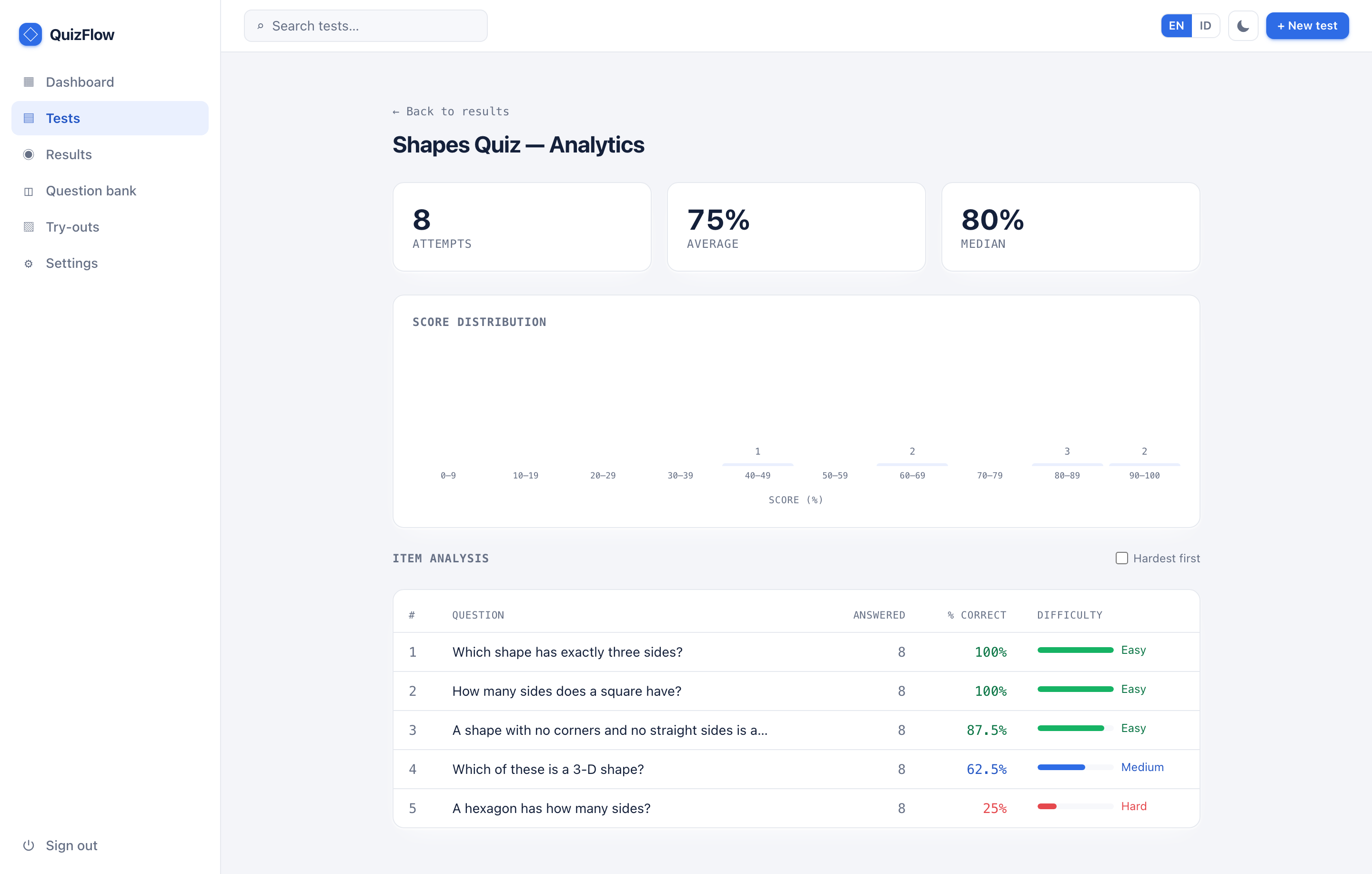Click the 60–69 score distribution bar
This screenshot has width=1372, height=874.
pos(912,465)
